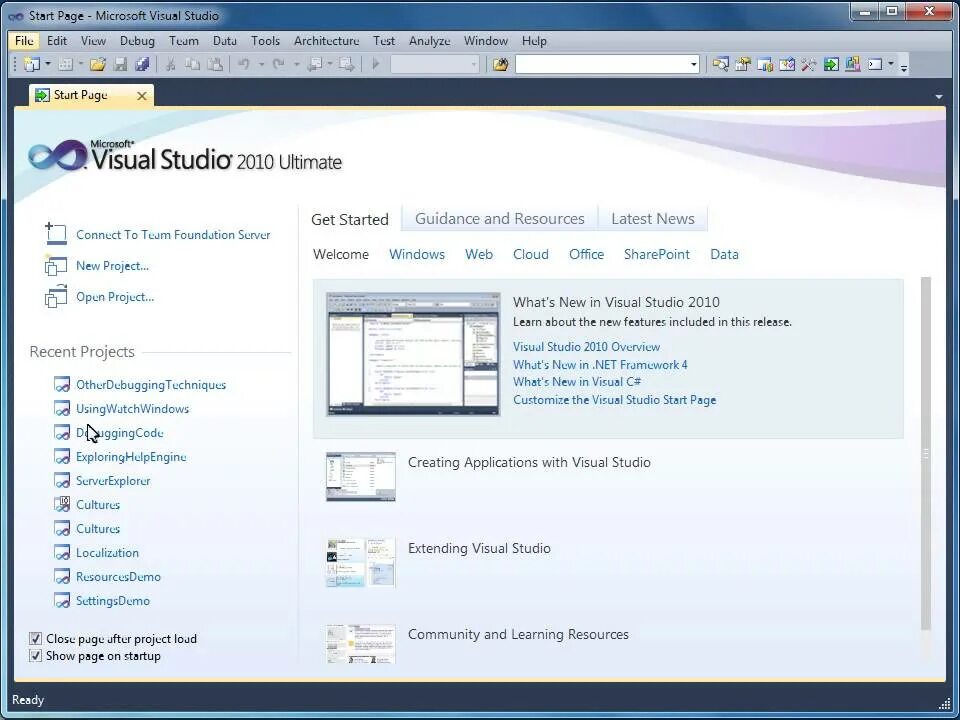Image resolution: width=960 pixels, height=720 pixels.
Task: Click the Navigate Backward toolbar icon
Action: click(x=316, y=64)
